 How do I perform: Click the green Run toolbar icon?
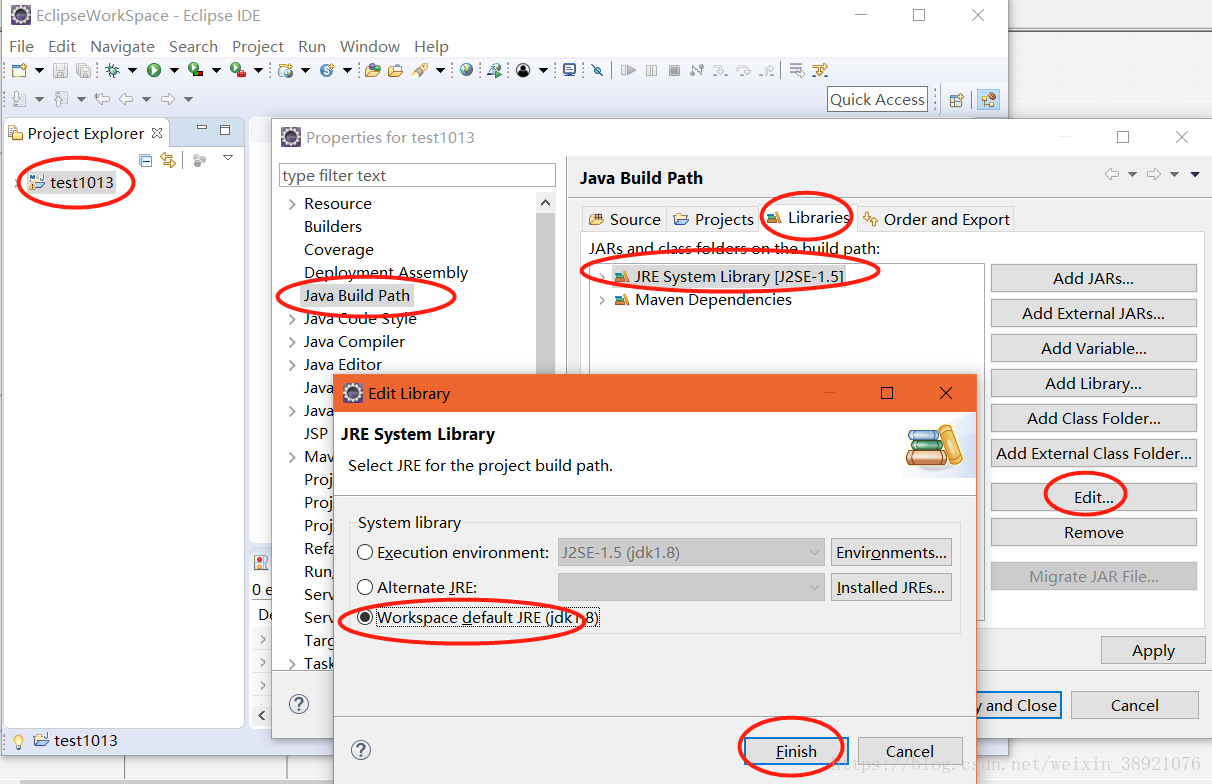pyautogui.click(x=154, y=70)
